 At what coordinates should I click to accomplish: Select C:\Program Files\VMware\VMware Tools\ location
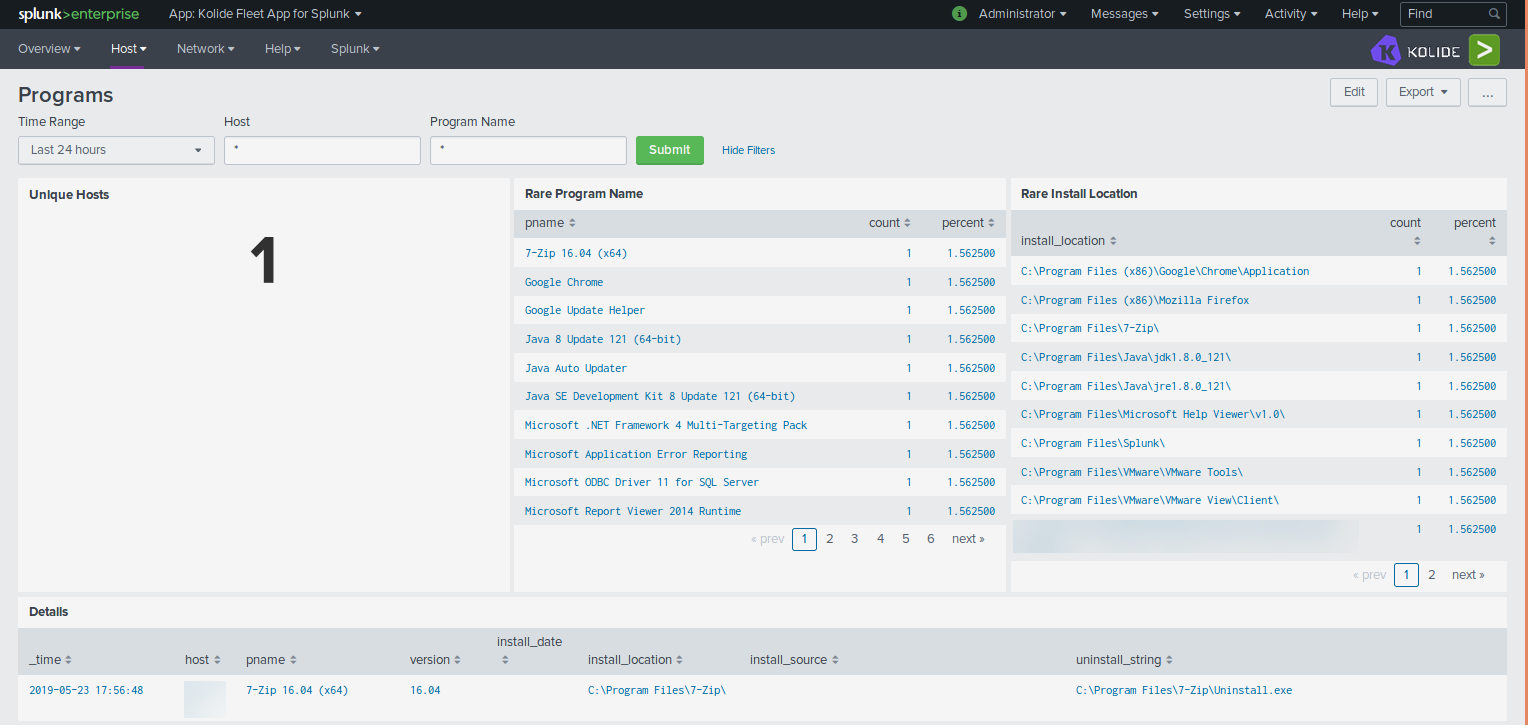(1132, 472)
